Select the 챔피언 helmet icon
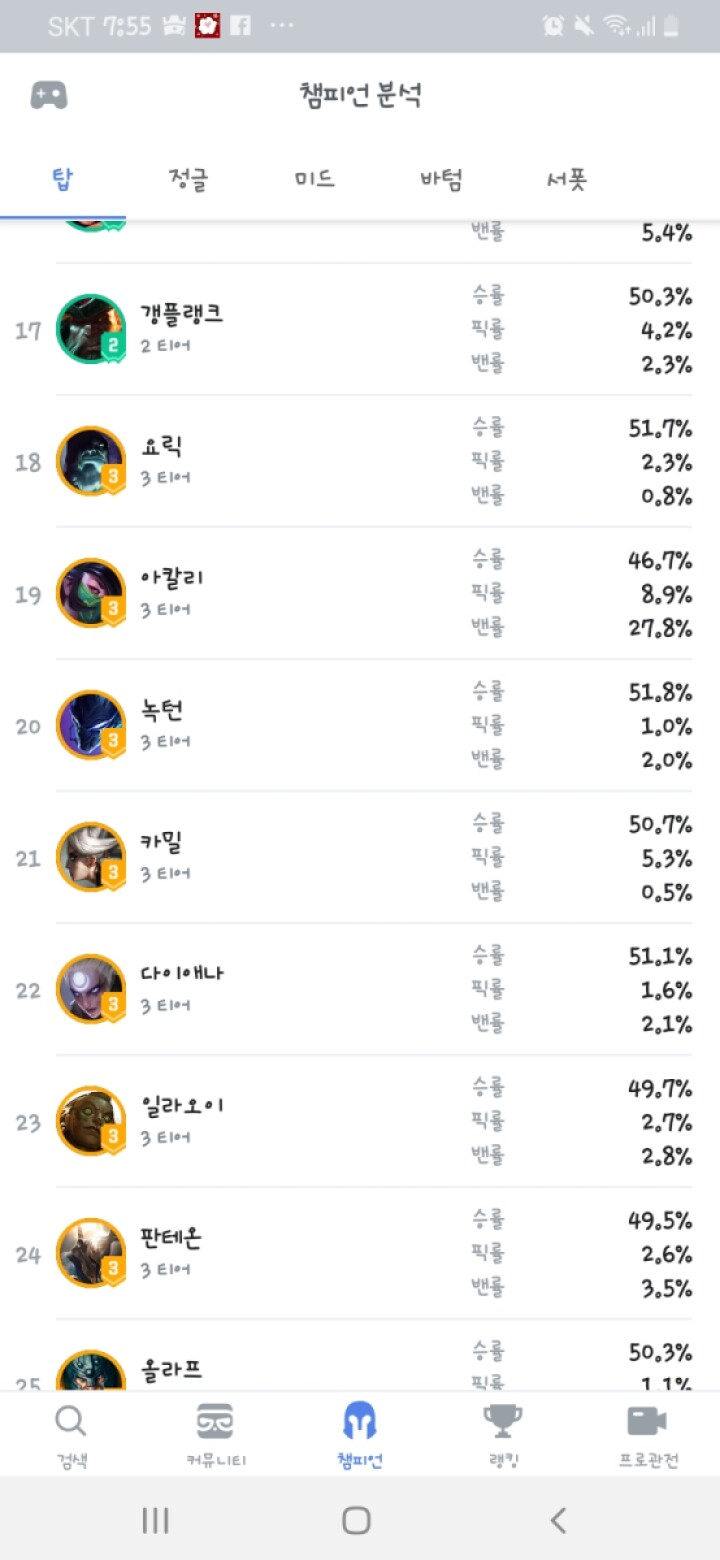This screenshot has width=720, height=1560. pyautogui.click(x=359, y=1421)
